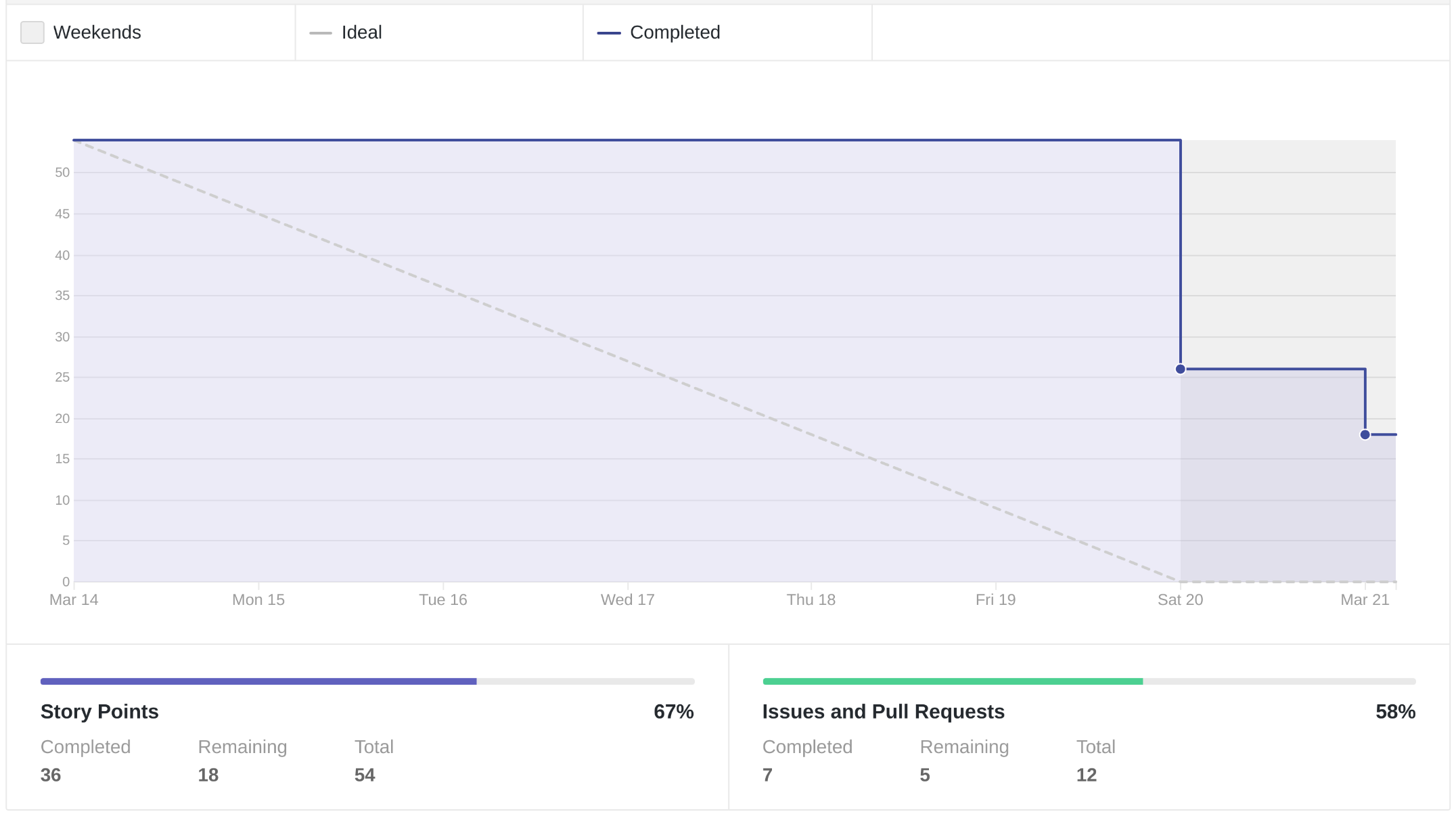Image resolution: width=1456 pixels, height=816 pixels.
Task: Click the issues remaining value 5
Action: point(925,775)
